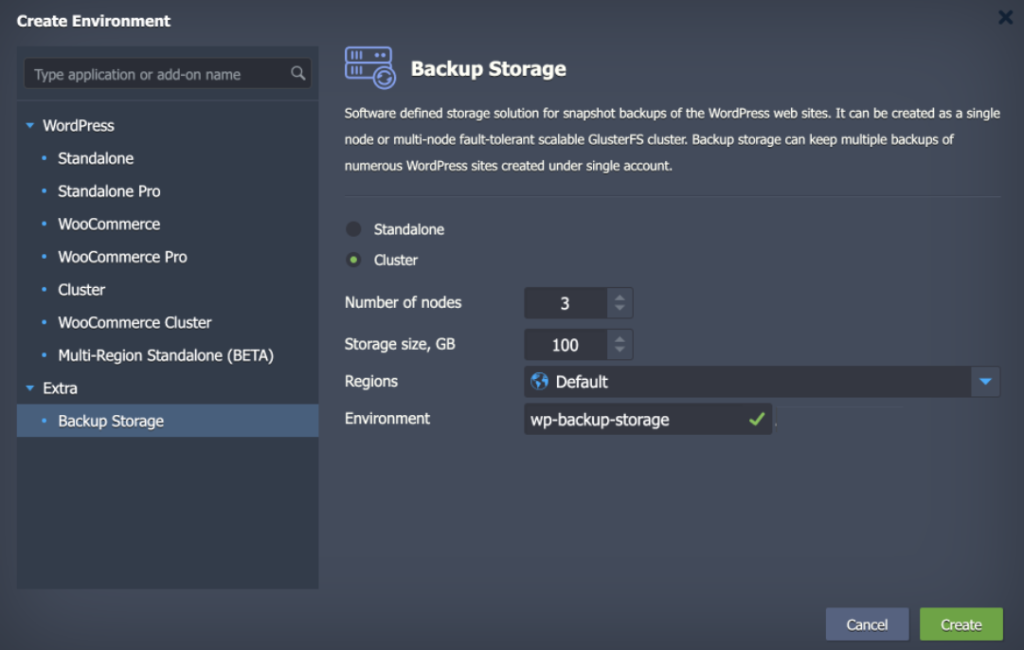The height and width of the screenshot is (650, 1024).
Task: Choose Standalone Pro package
Action: tap(109, 191)
